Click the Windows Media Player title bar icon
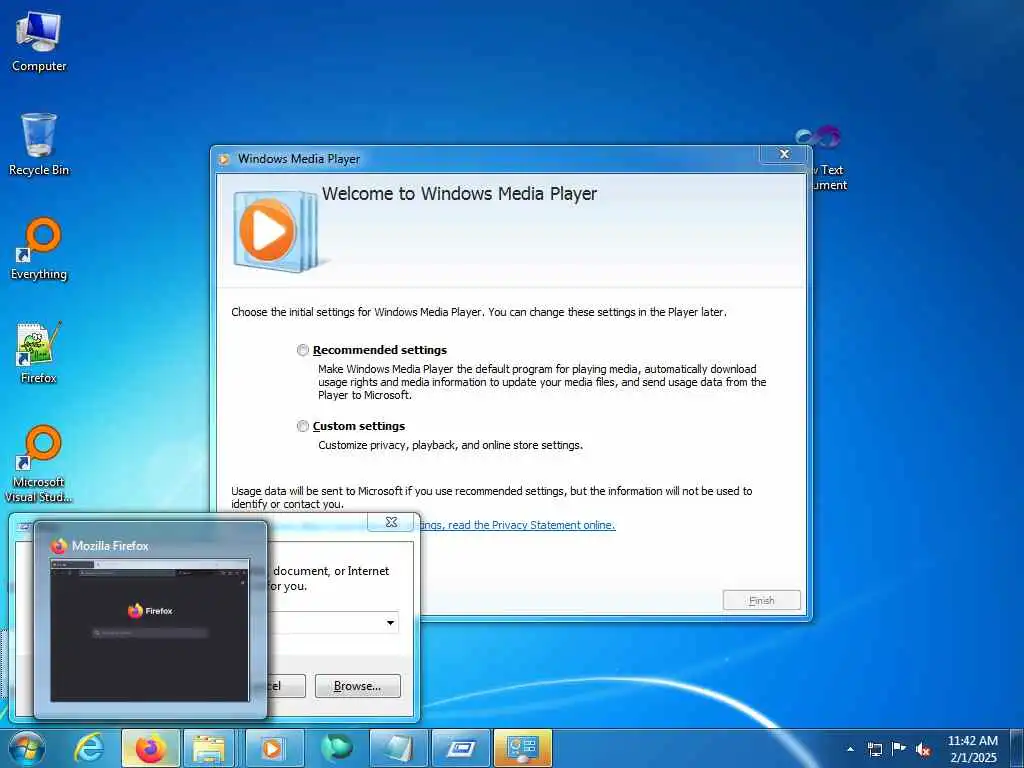The height and width of the screenshot is (768, 1024). (225, 159)
